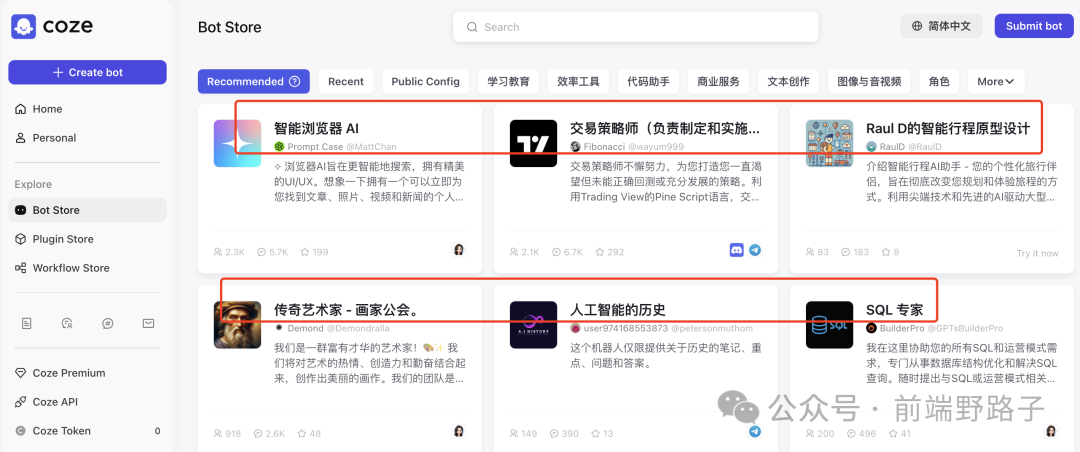Screen dimensions: 1080x452
Task: Click the Submit bot button
Action: (1034, 26)
